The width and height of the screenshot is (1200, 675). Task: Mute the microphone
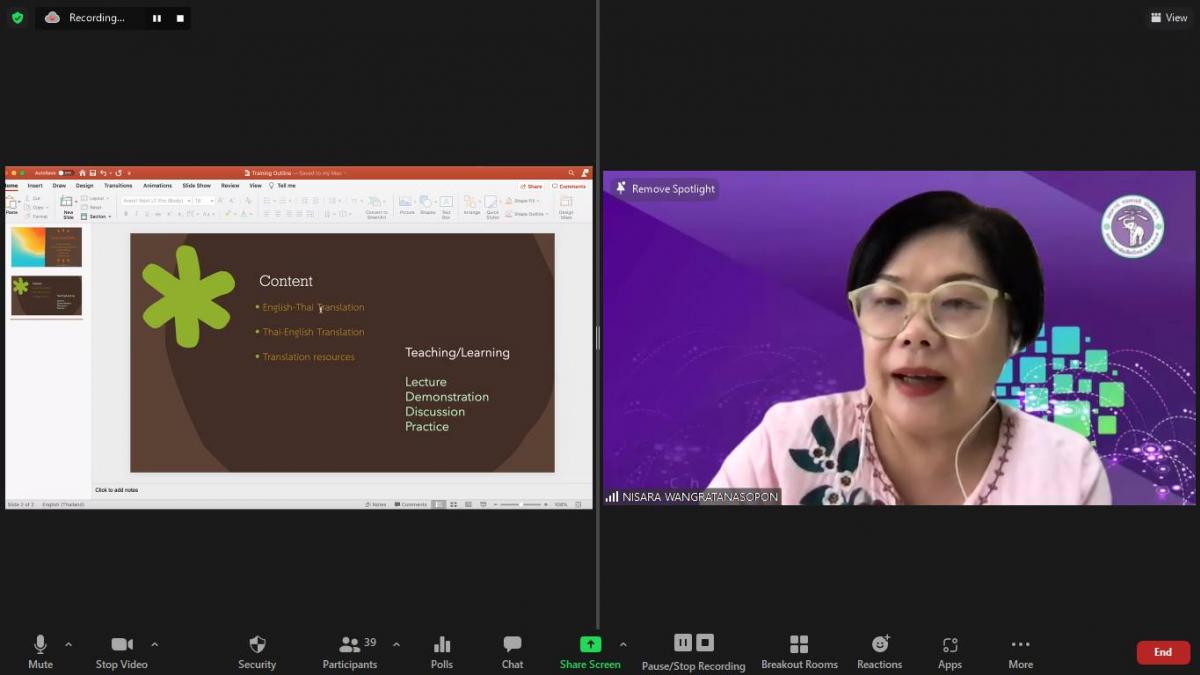coord(40,652)
